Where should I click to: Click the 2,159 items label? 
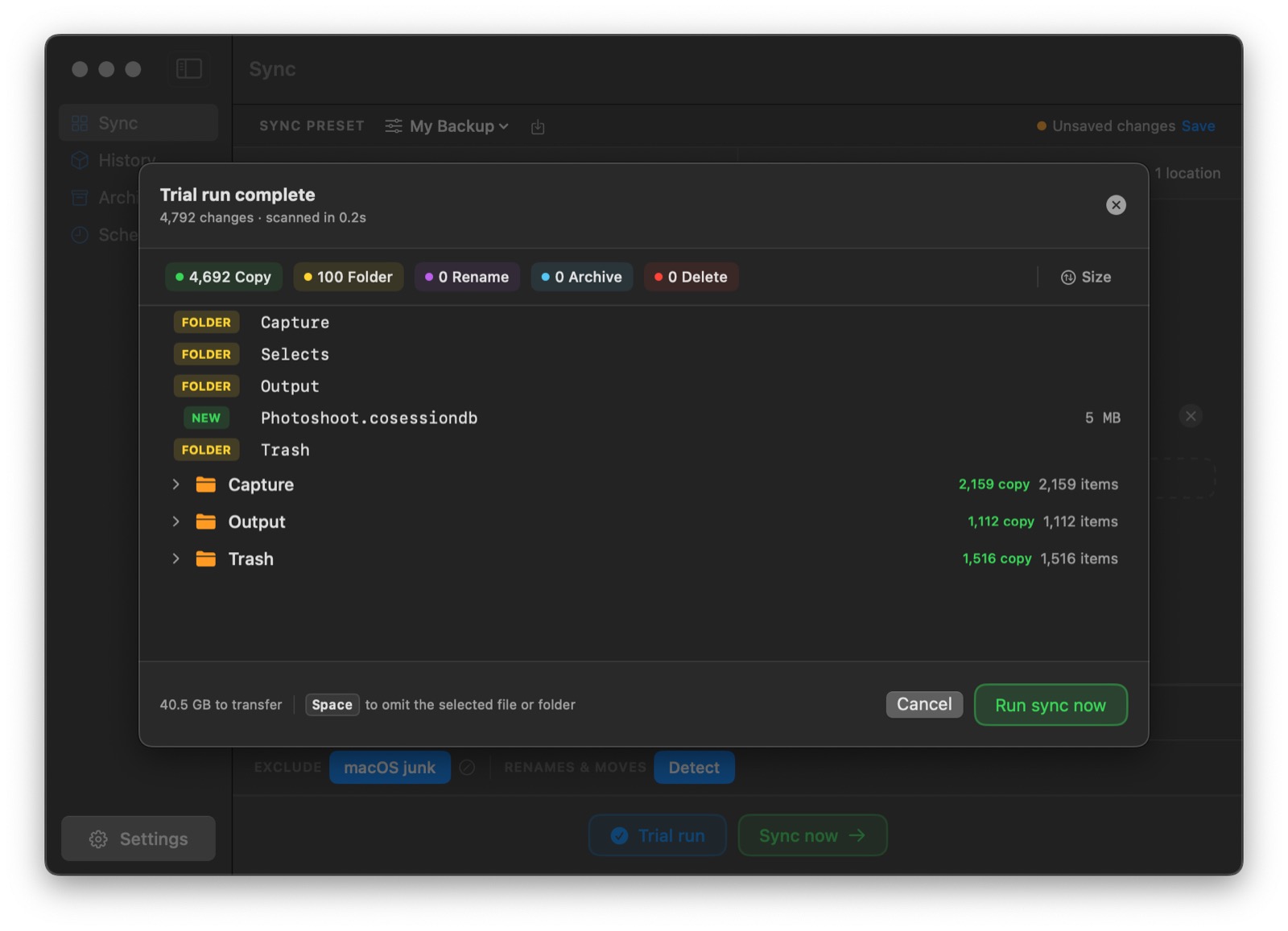[x=1078, y=484]
